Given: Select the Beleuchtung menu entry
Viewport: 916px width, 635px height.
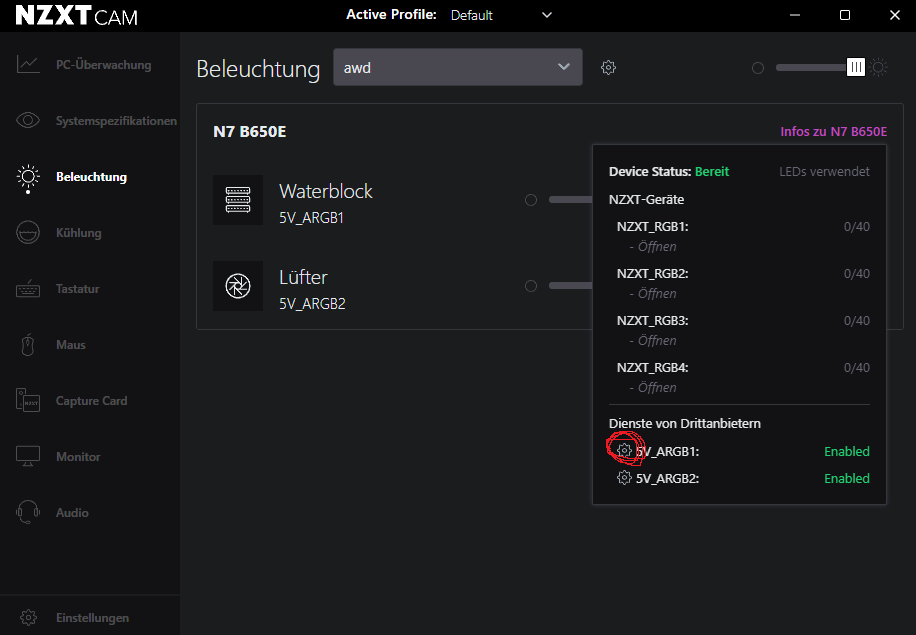Looking at the screenshot, I should click(91, 177).
